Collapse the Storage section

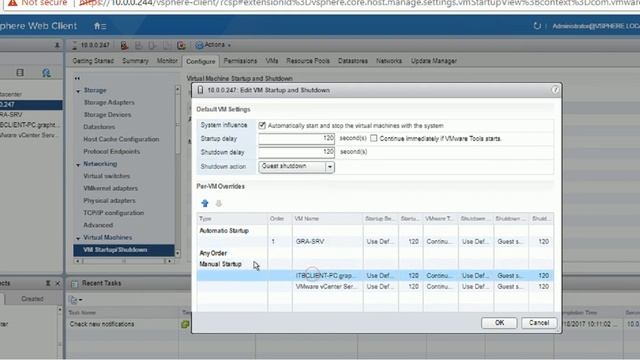coord(78,91)
